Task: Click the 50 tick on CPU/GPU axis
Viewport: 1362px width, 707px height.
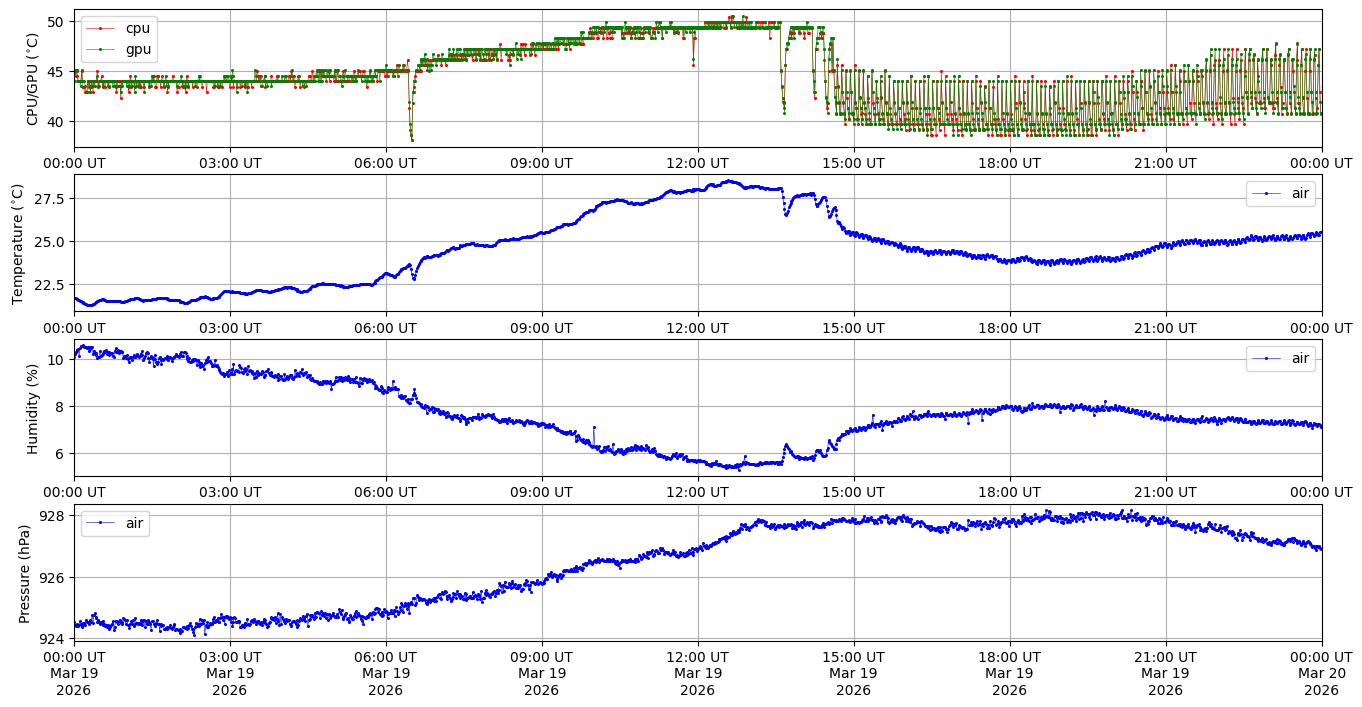Action: coord(55,22)
